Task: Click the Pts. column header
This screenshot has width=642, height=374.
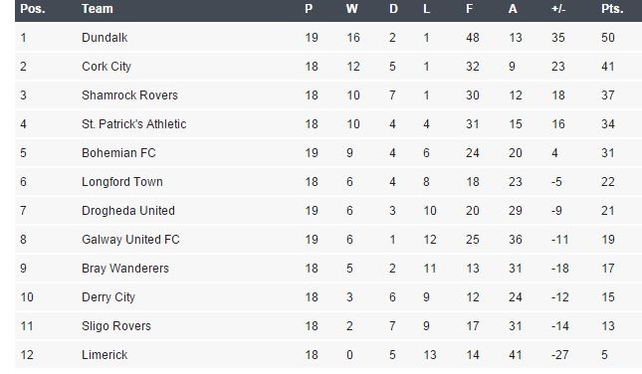Action: point(612,9)
